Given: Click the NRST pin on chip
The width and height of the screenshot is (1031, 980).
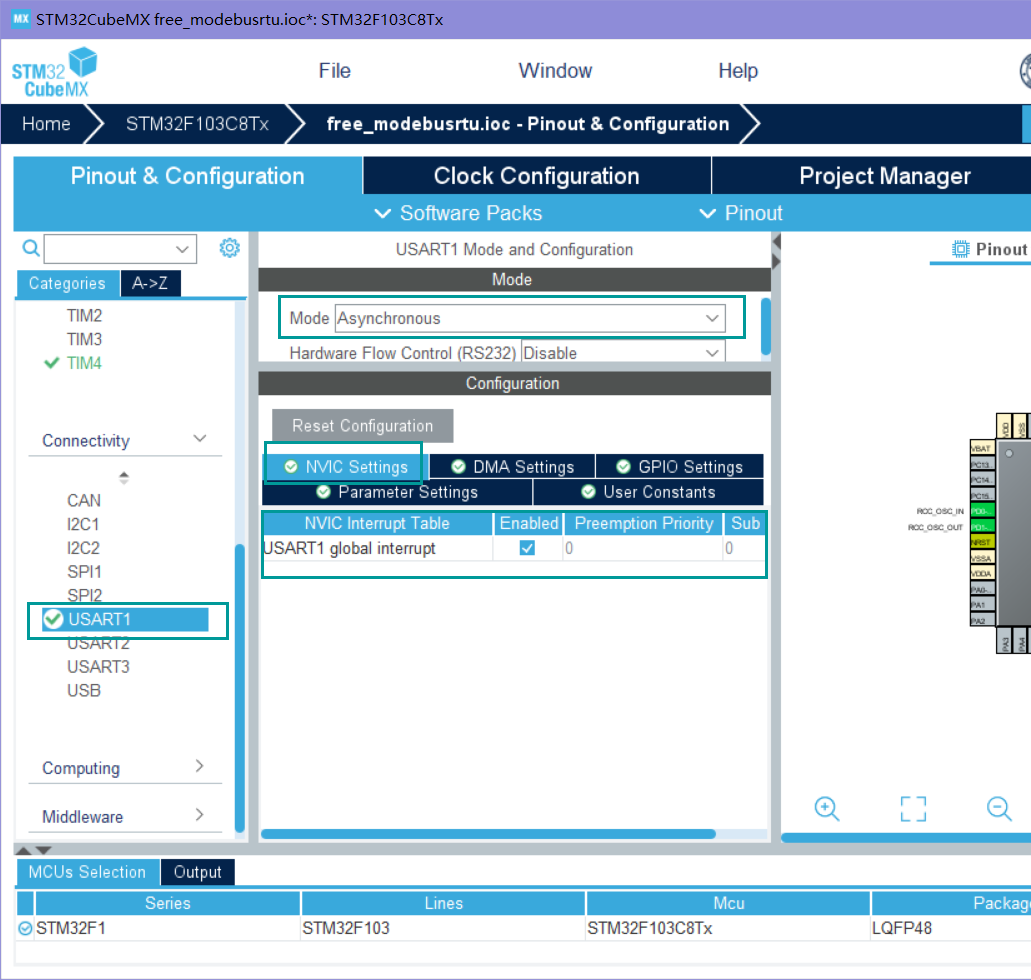Looking at the screenshot, I should 982,543.
